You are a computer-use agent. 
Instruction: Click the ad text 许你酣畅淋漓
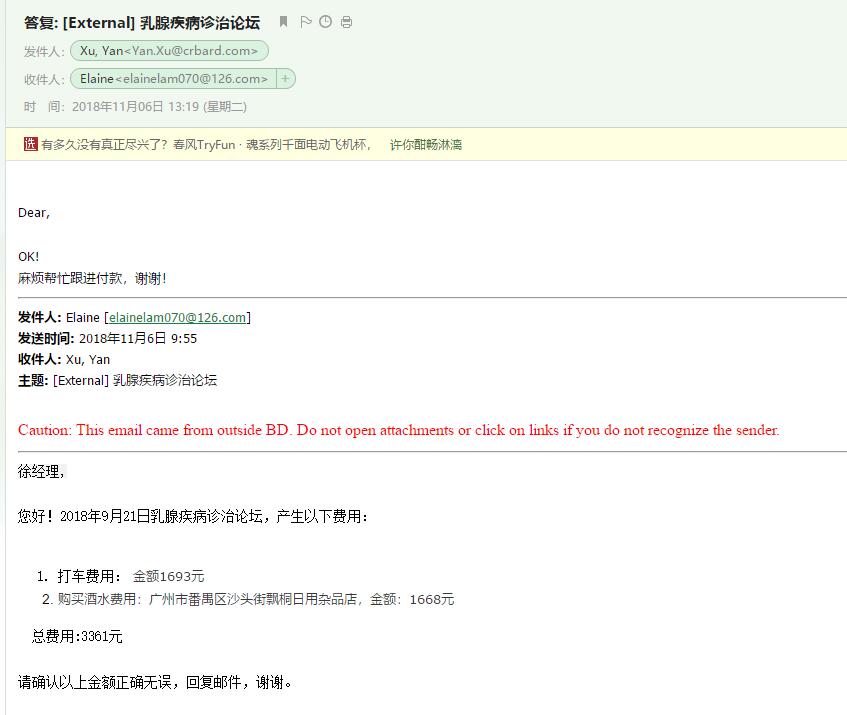(425, 145)
